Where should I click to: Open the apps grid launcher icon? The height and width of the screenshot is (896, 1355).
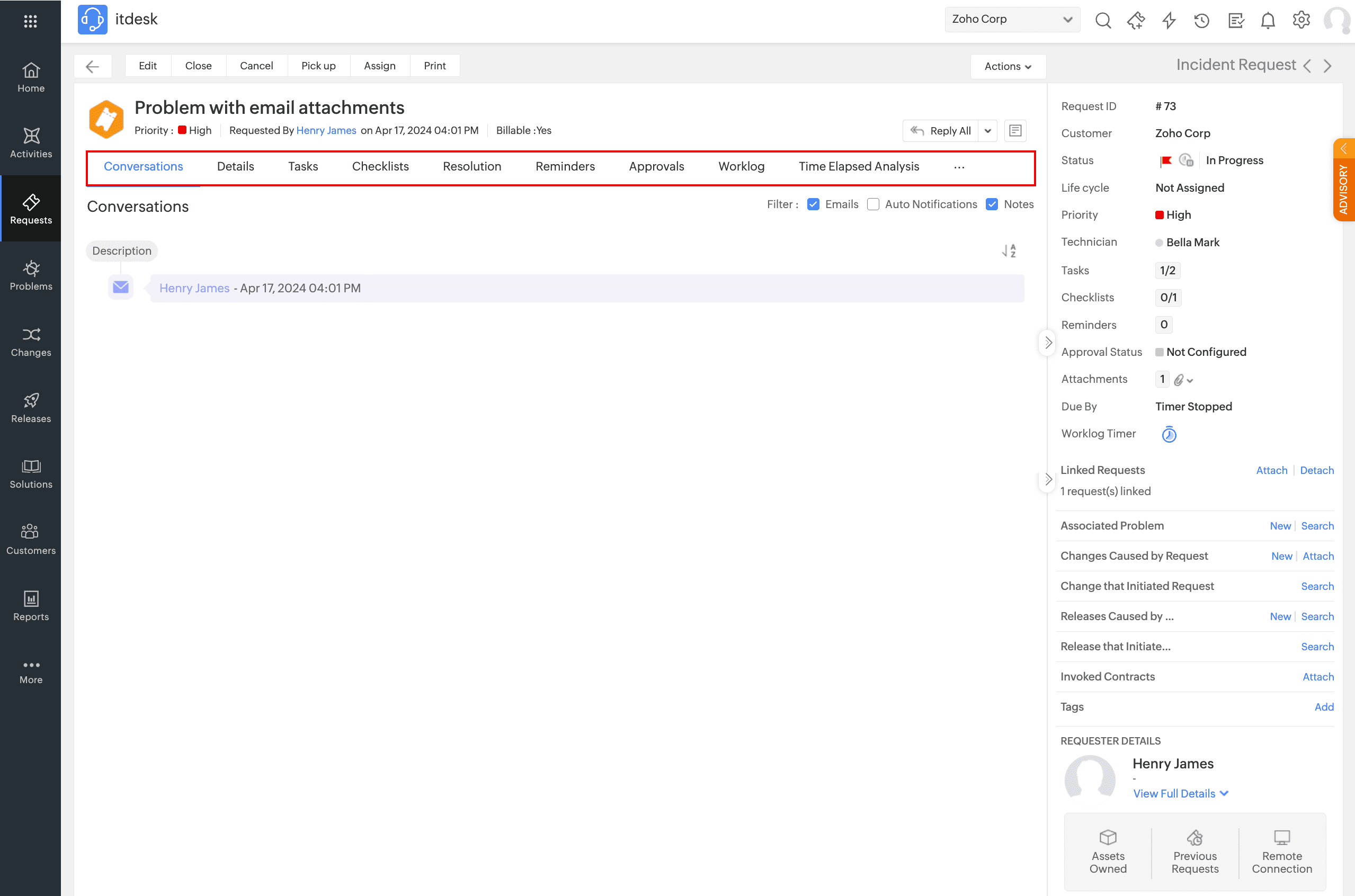coord(30,21)
